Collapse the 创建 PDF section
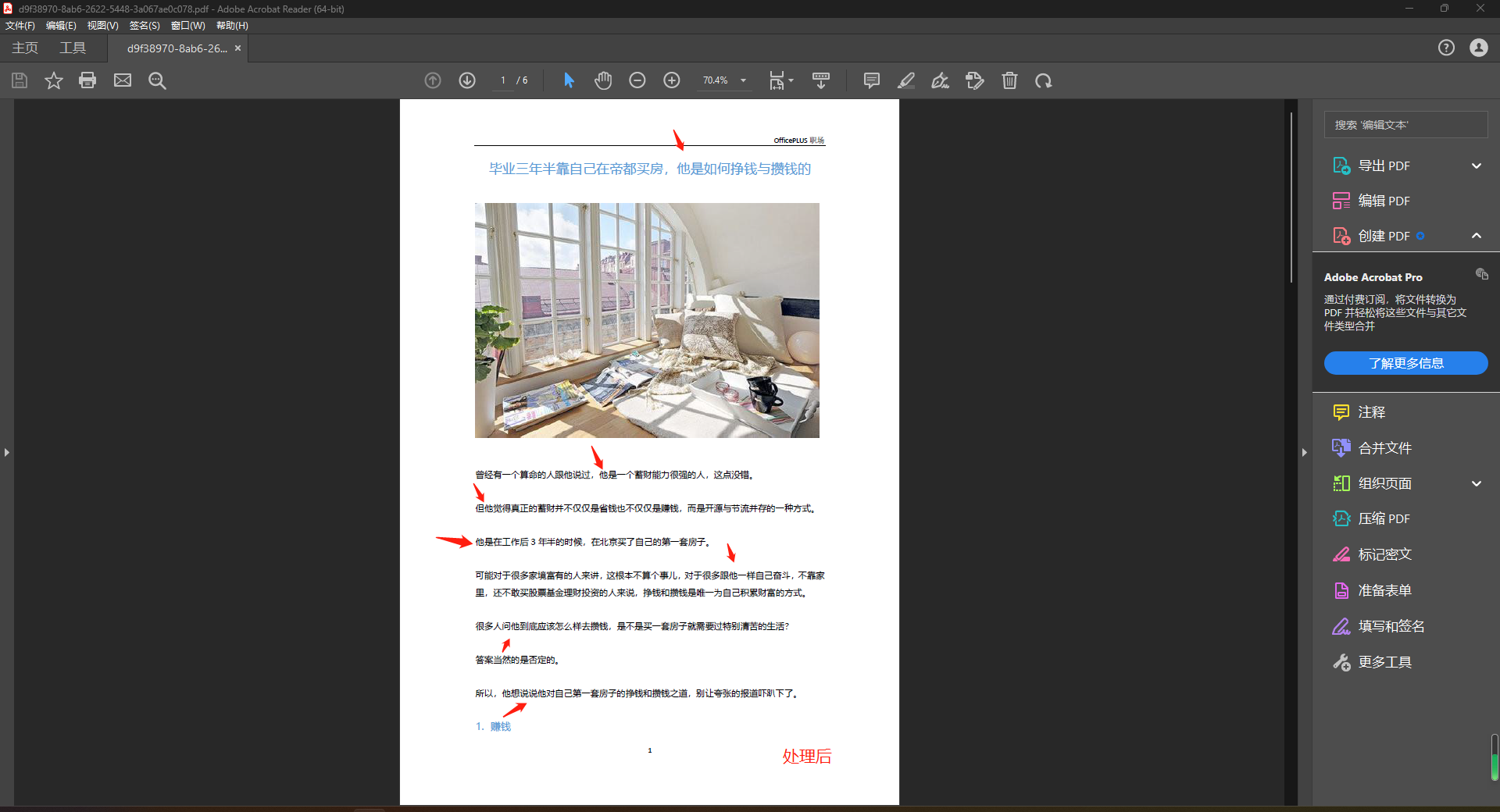The height and width of the screenshot is (812, 1500). [1476, 236]
